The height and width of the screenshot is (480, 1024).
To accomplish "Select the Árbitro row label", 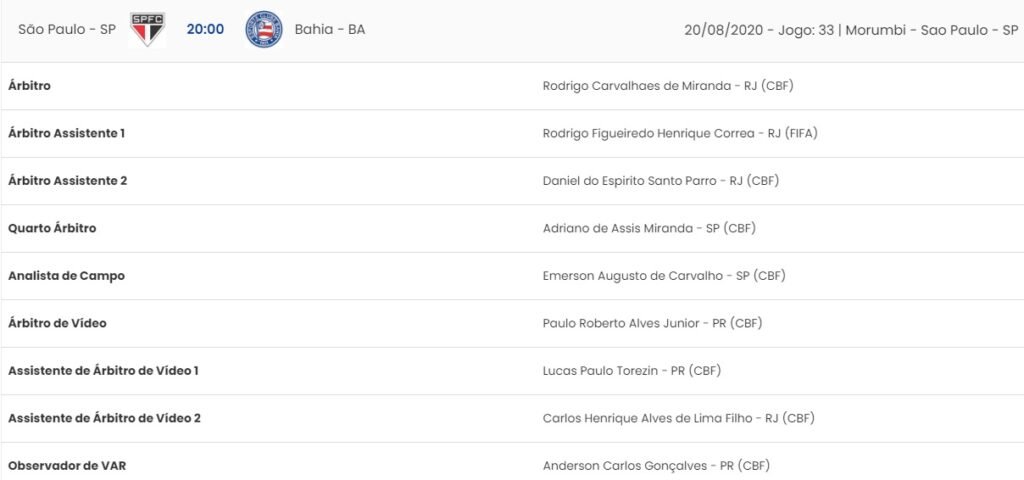I will [29, 86].
